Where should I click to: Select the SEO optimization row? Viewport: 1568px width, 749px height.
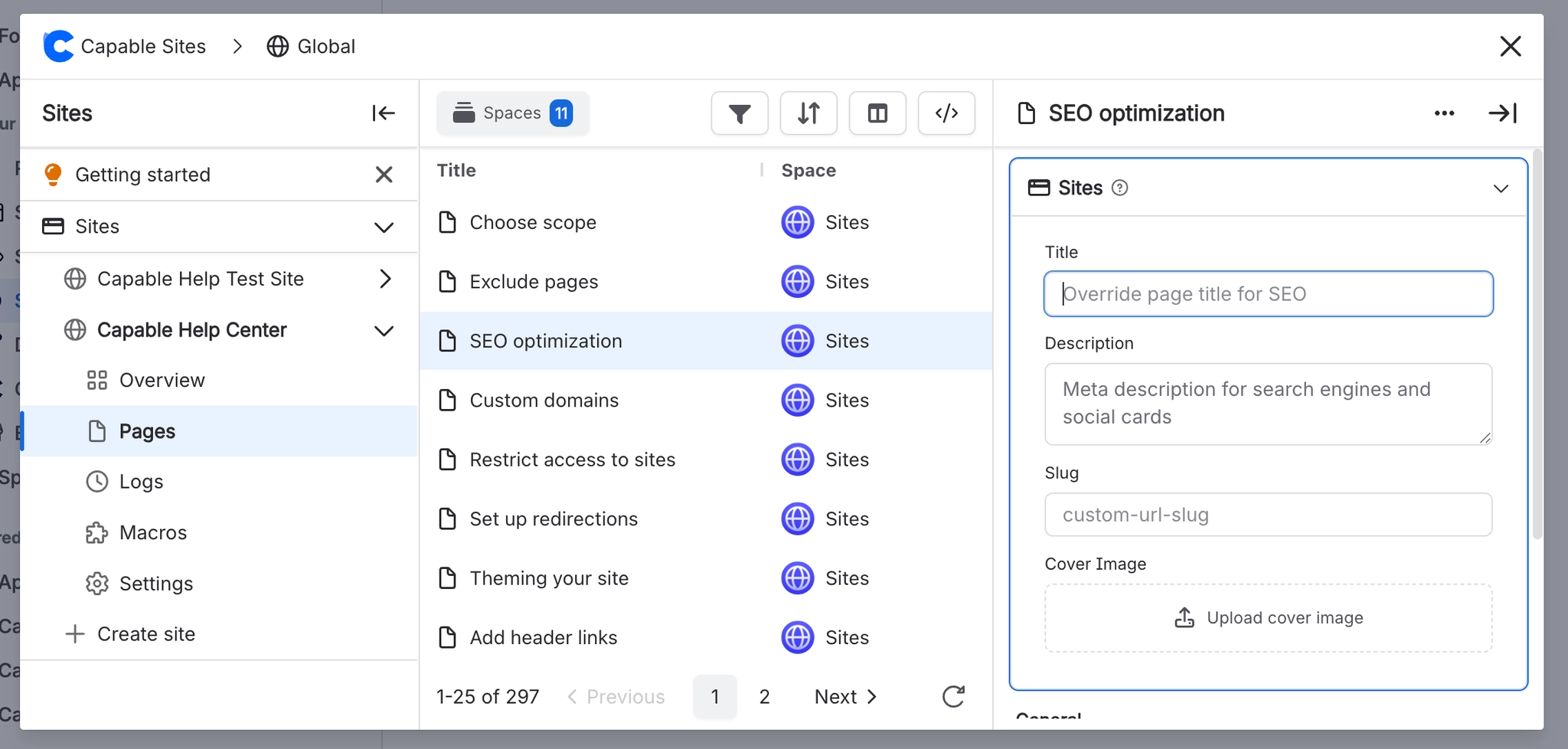[706, 341]
